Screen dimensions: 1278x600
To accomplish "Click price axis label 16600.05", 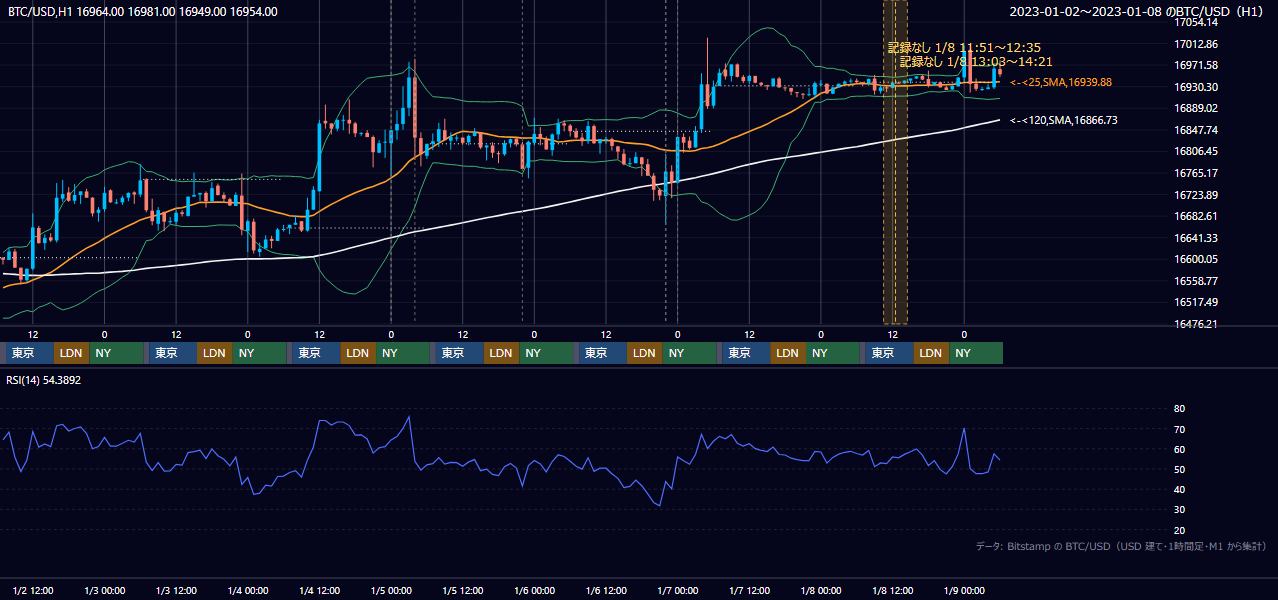I will coord(1195,259).
